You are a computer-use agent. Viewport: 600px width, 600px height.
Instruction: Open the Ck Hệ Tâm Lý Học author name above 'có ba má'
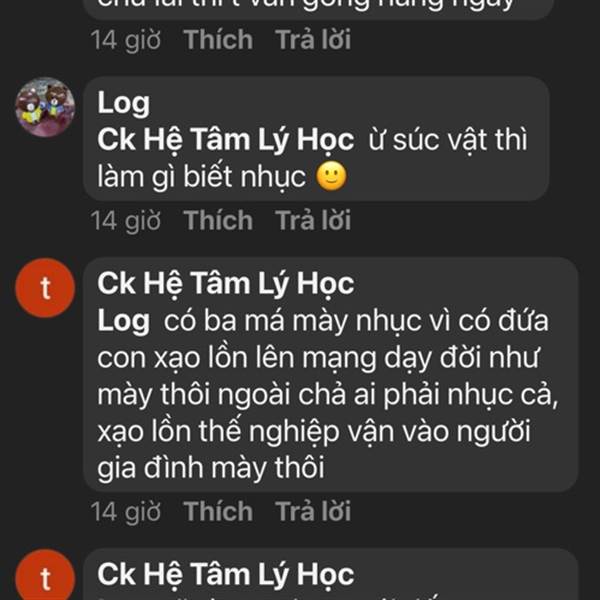click(x=225, y=284)
